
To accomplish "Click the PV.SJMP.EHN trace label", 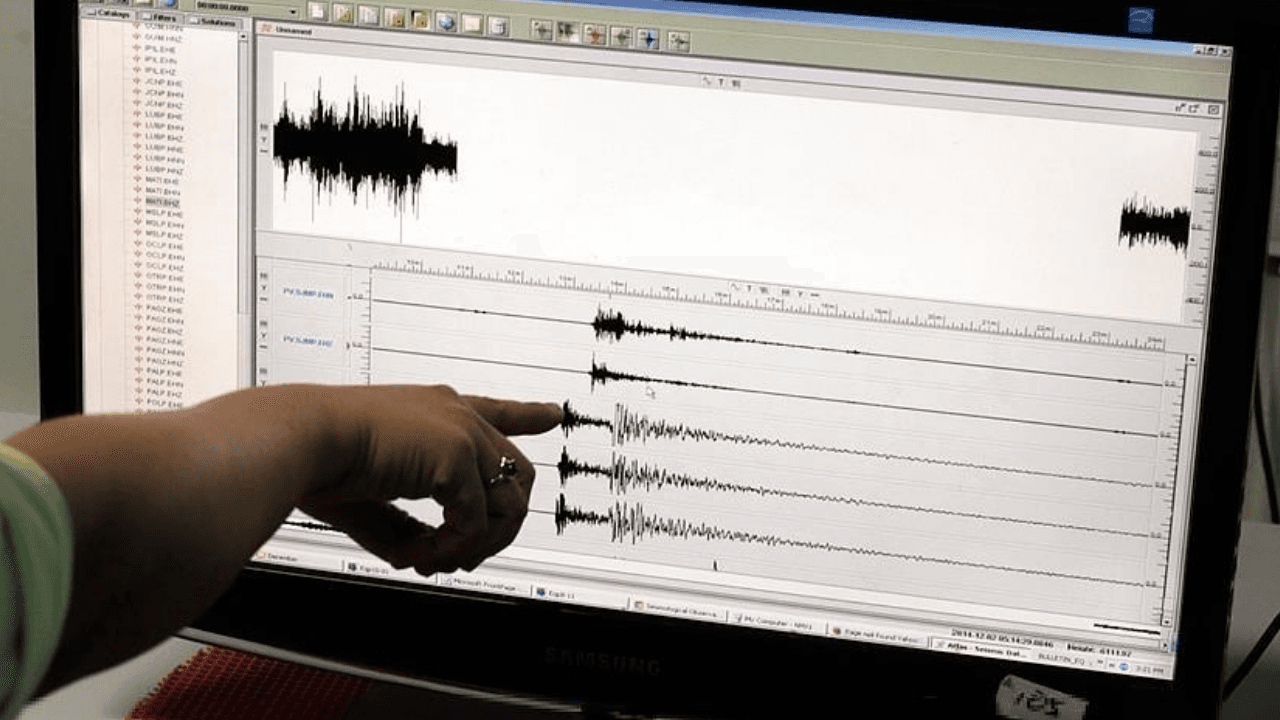I will pyautogui.click(x=308, y=294).
